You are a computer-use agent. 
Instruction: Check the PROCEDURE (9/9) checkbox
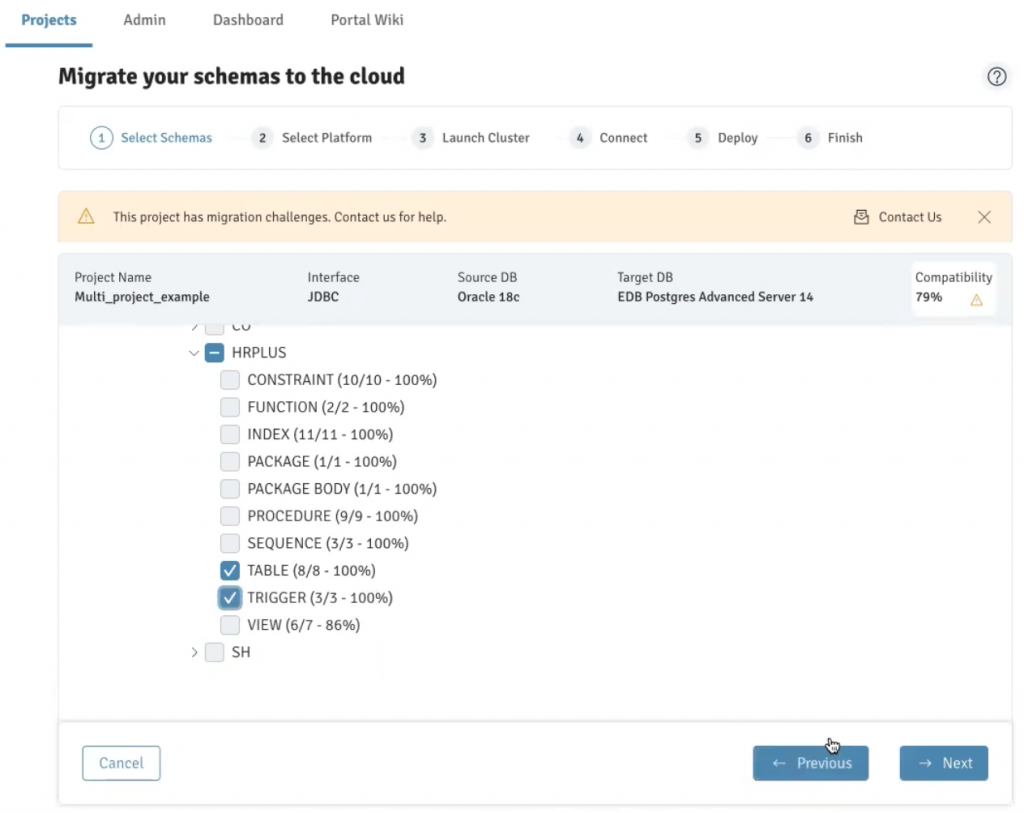230,516
